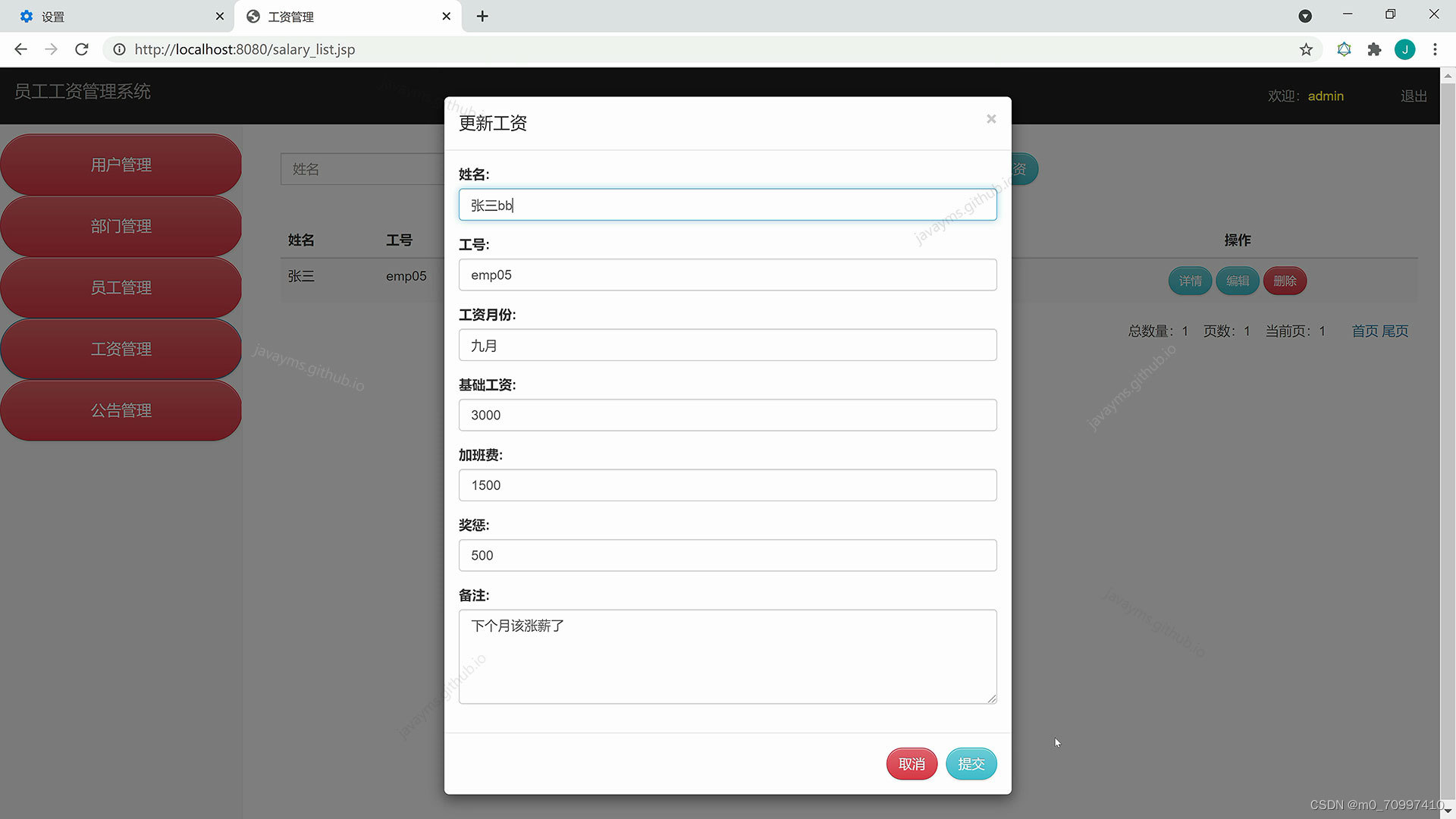Open 用户管理 in the sidebar
Image resolution: width=1456 pixels, height=819 pixels.
pyautogui.click(x=121, y=165)
